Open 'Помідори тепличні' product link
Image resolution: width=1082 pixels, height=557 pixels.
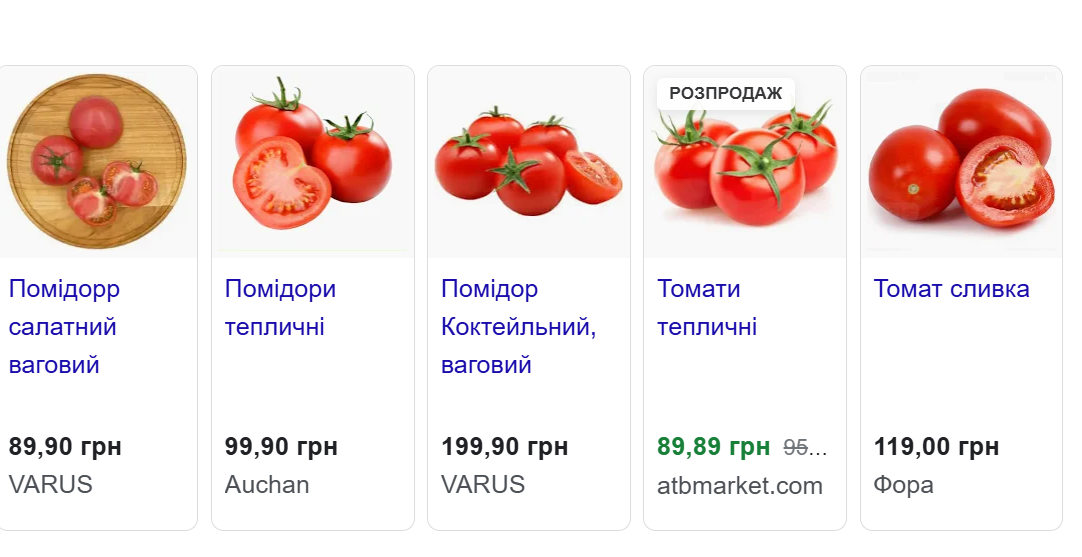pyautogui.click(x=280, y=308)
